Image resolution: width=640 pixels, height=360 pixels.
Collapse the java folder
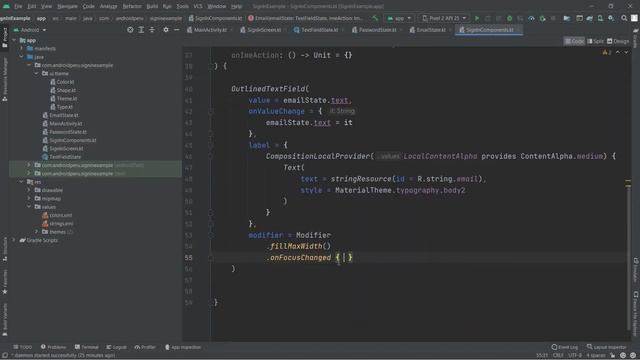(22, 57)
